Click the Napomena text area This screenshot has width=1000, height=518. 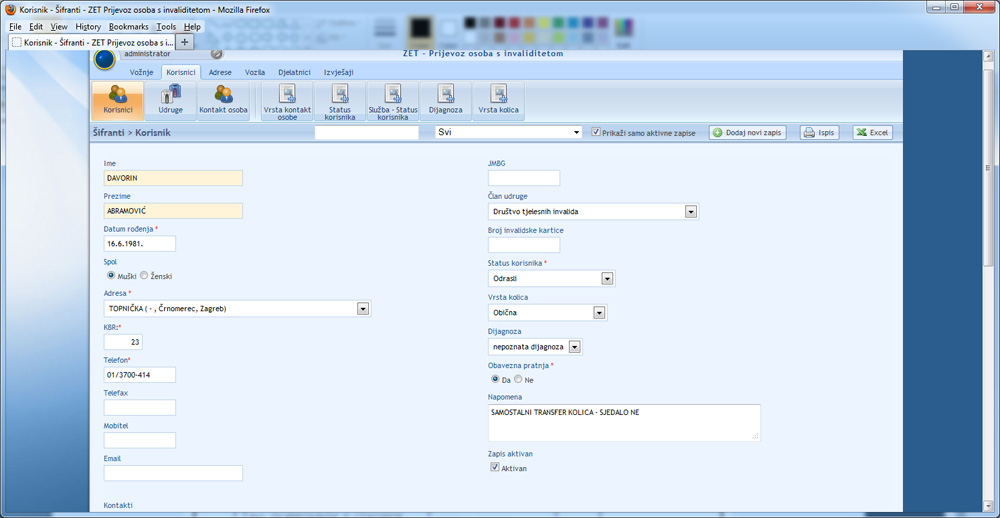624,423
